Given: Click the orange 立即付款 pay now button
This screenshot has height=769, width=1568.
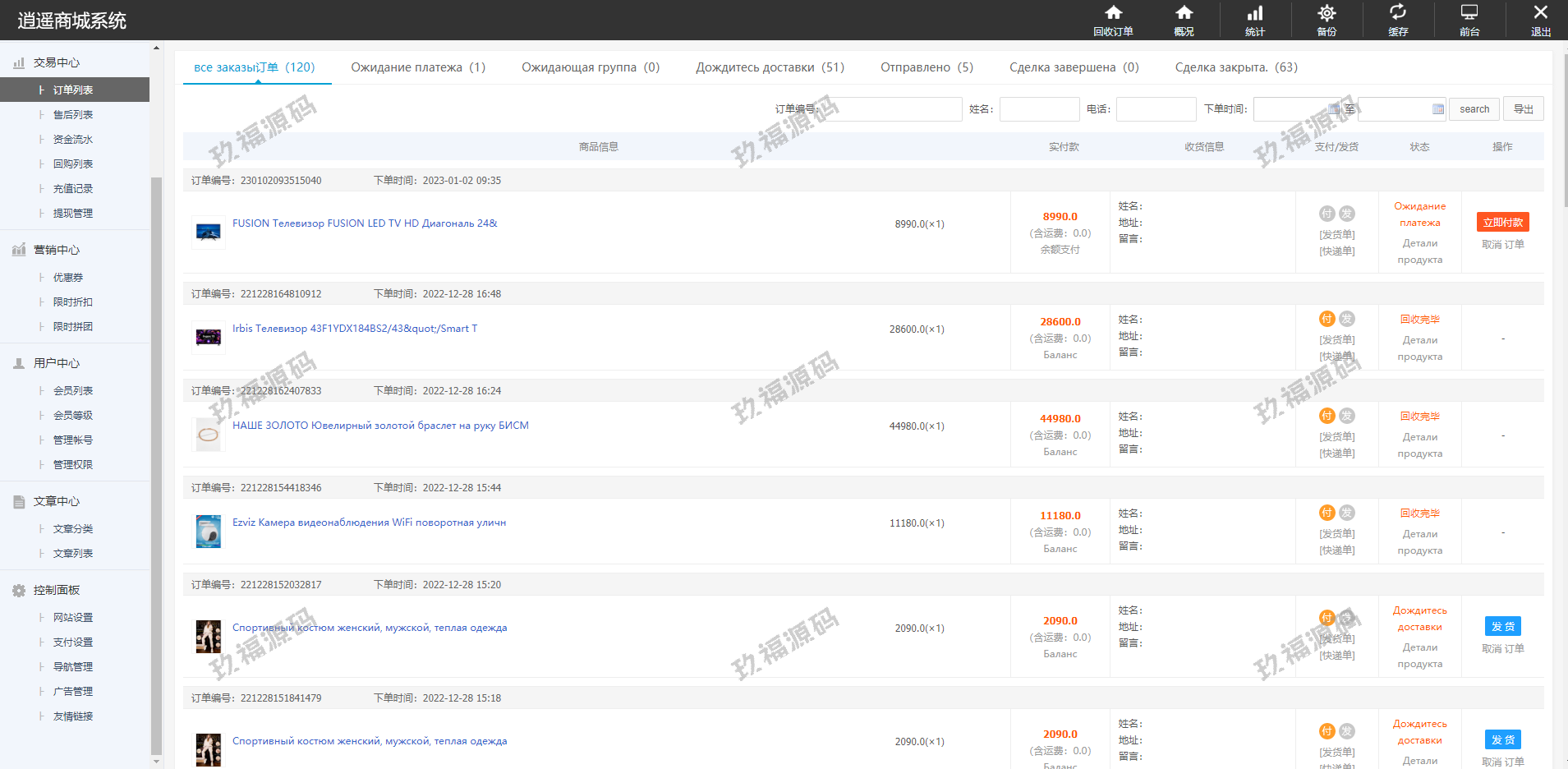Looking at the screenshot, I should (x=1502, y=223).
